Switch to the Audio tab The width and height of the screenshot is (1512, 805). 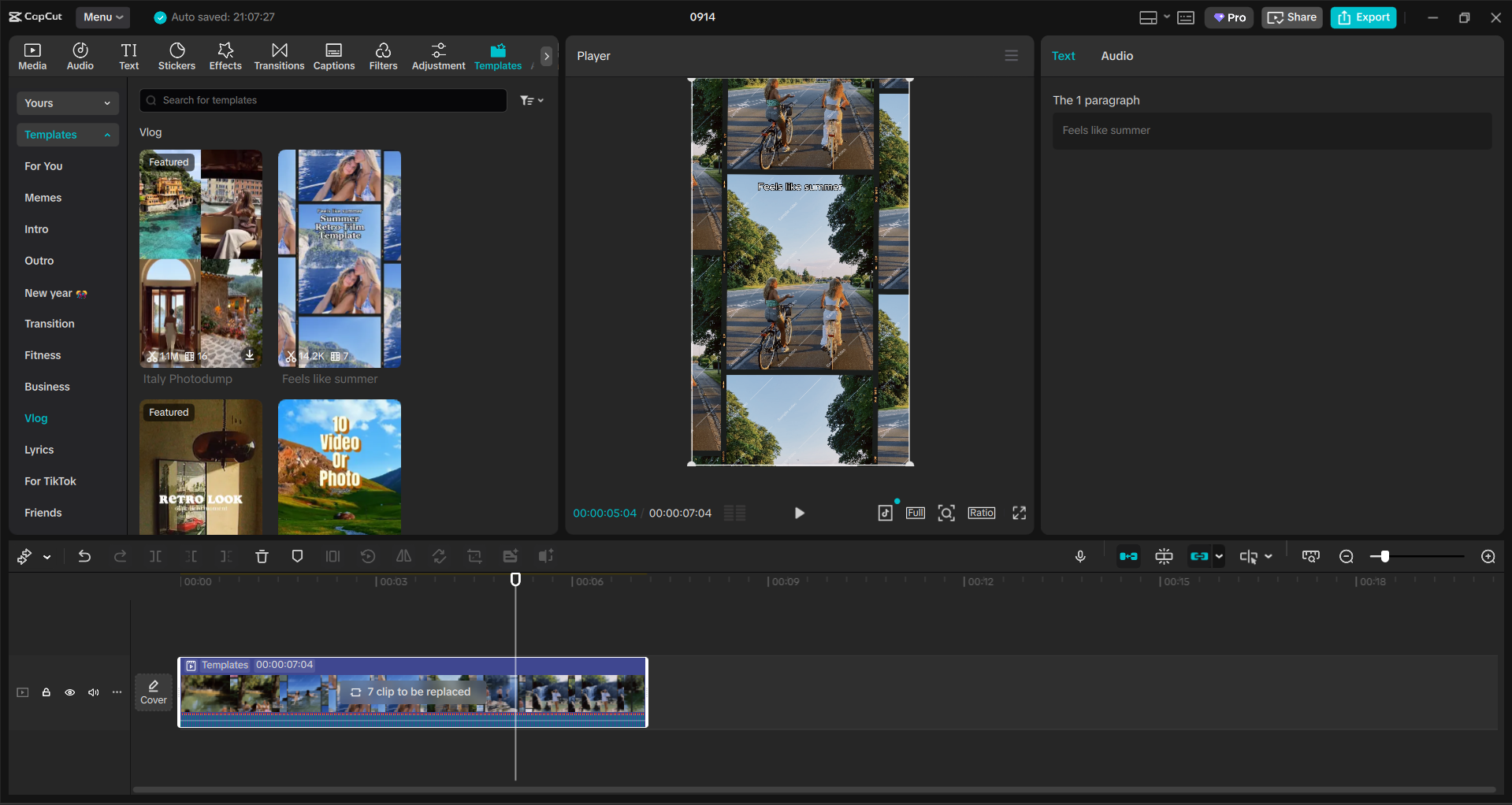point(1116,56)
